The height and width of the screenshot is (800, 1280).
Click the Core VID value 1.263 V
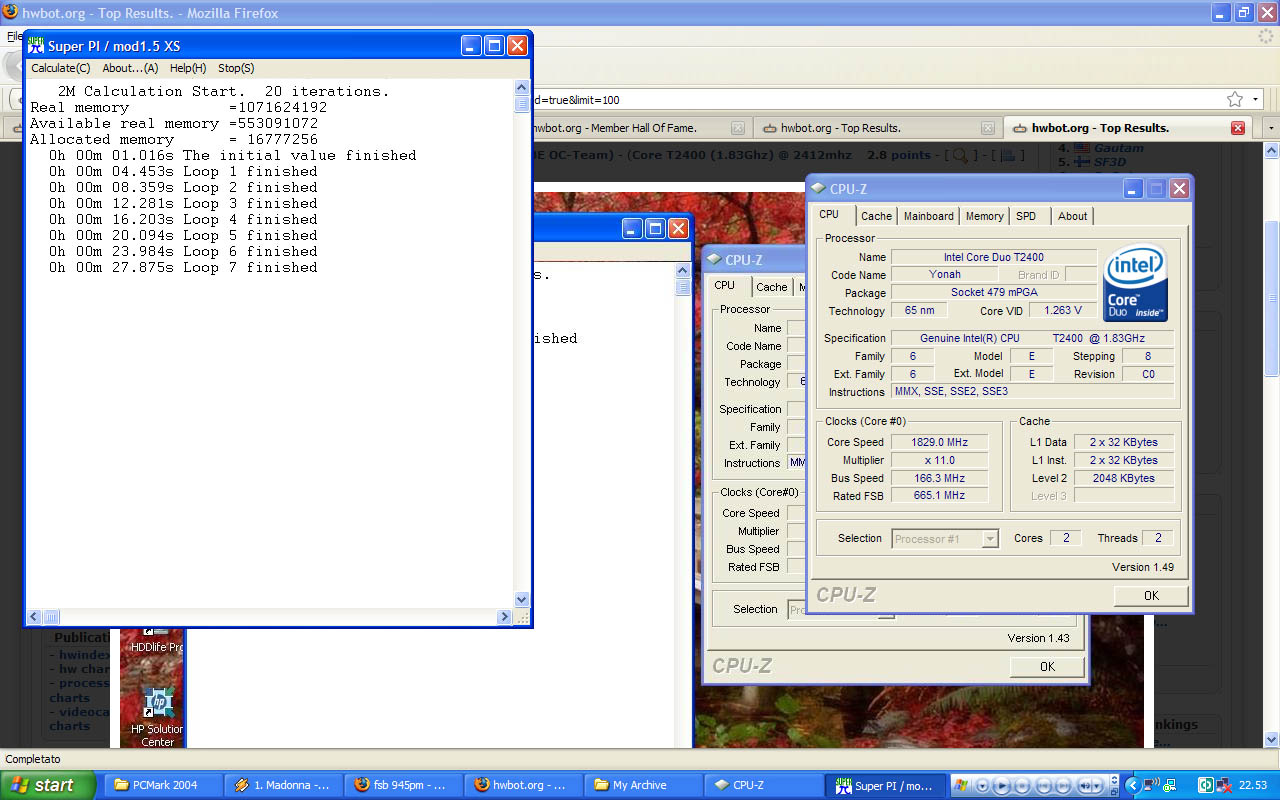click(x=1062, y=310)
